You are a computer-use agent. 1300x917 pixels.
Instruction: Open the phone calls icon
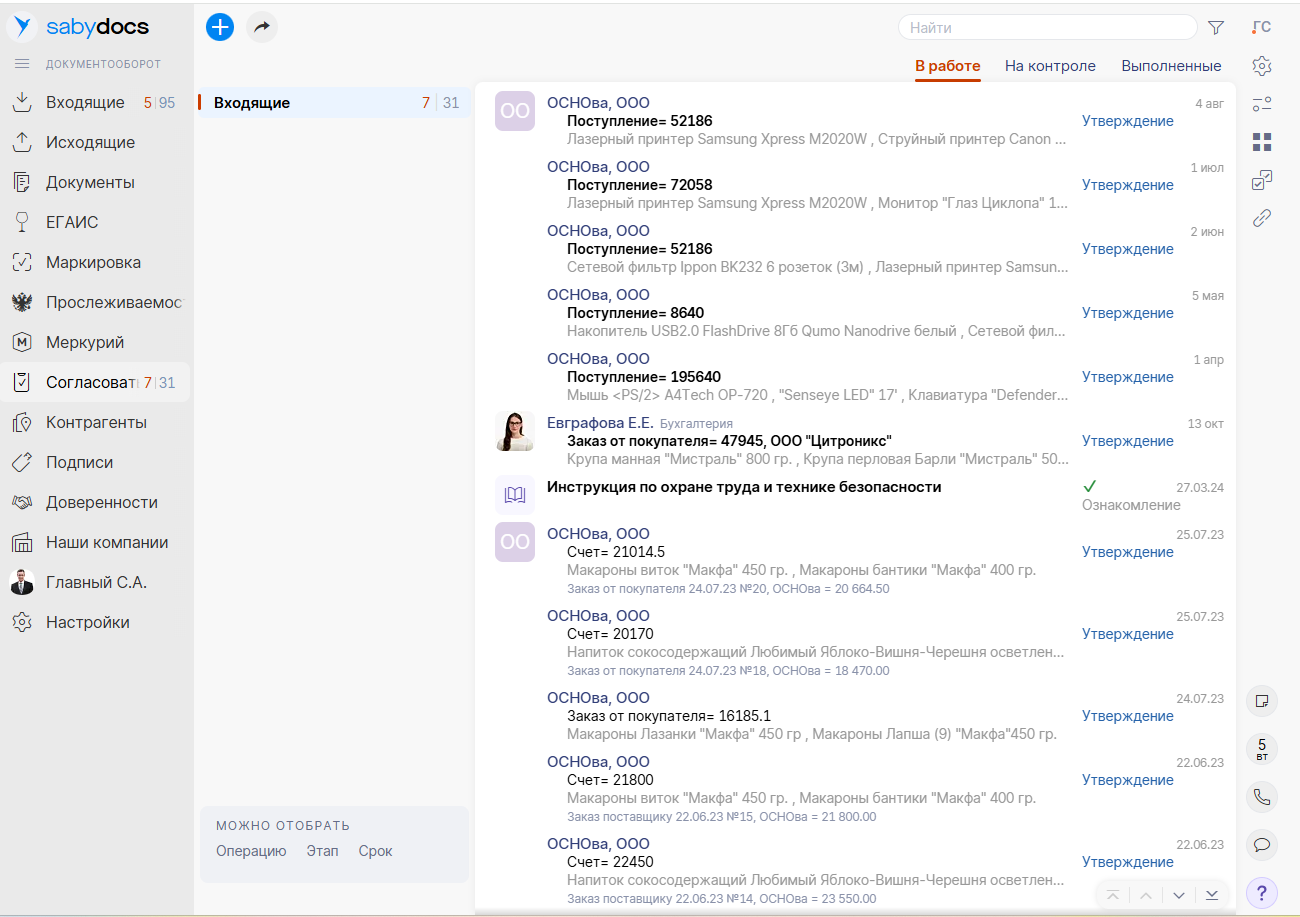pyautogui.click(x=1262, y=797)
